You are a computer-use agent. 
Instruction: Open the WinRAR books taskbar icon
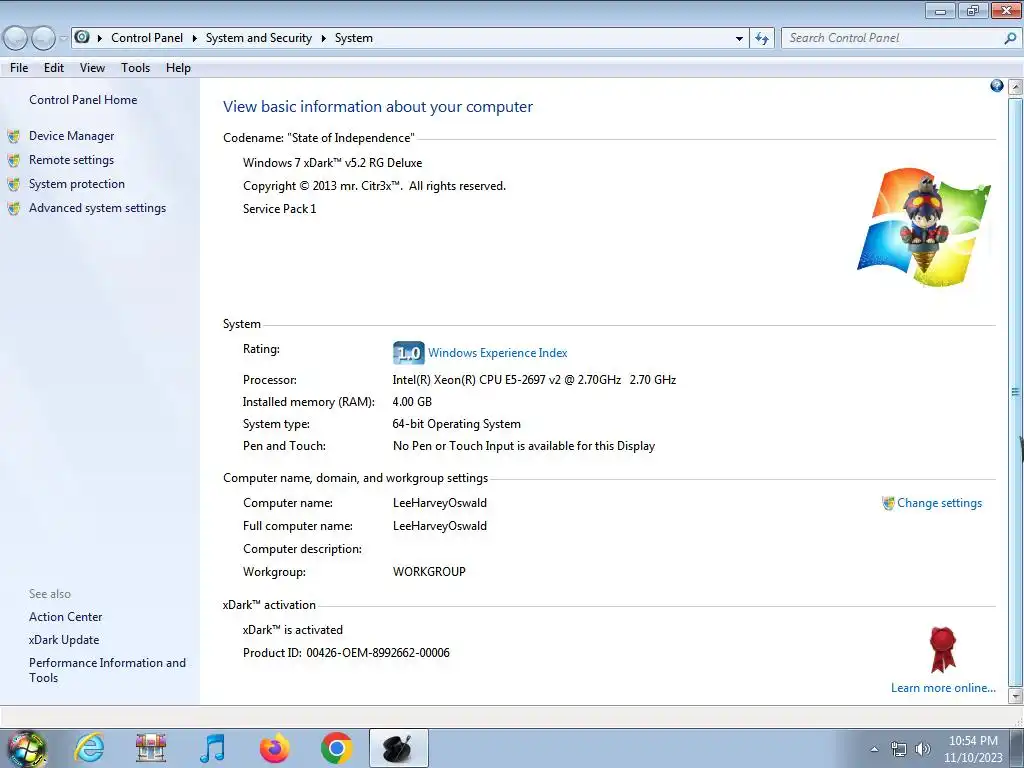click(151, 748)
